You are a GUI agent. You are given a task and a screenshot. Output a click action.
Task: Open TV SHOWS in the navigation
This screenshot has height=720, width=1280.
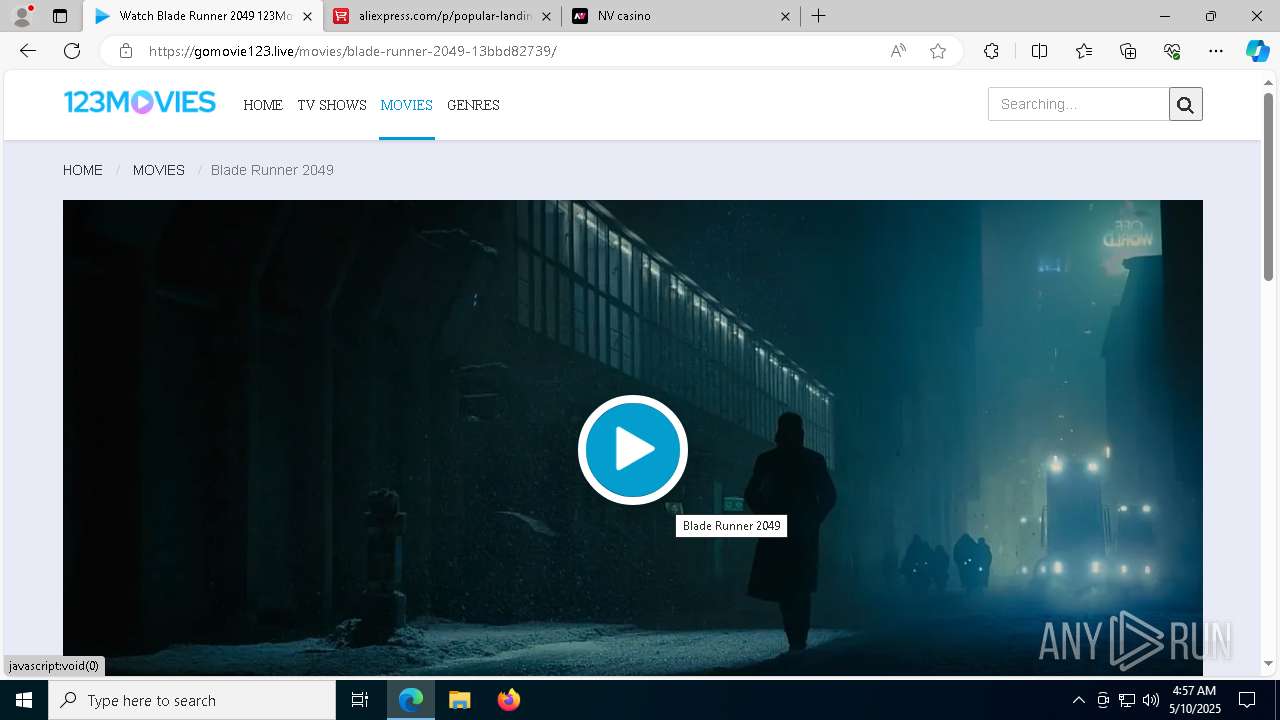(x=332, y=105)
